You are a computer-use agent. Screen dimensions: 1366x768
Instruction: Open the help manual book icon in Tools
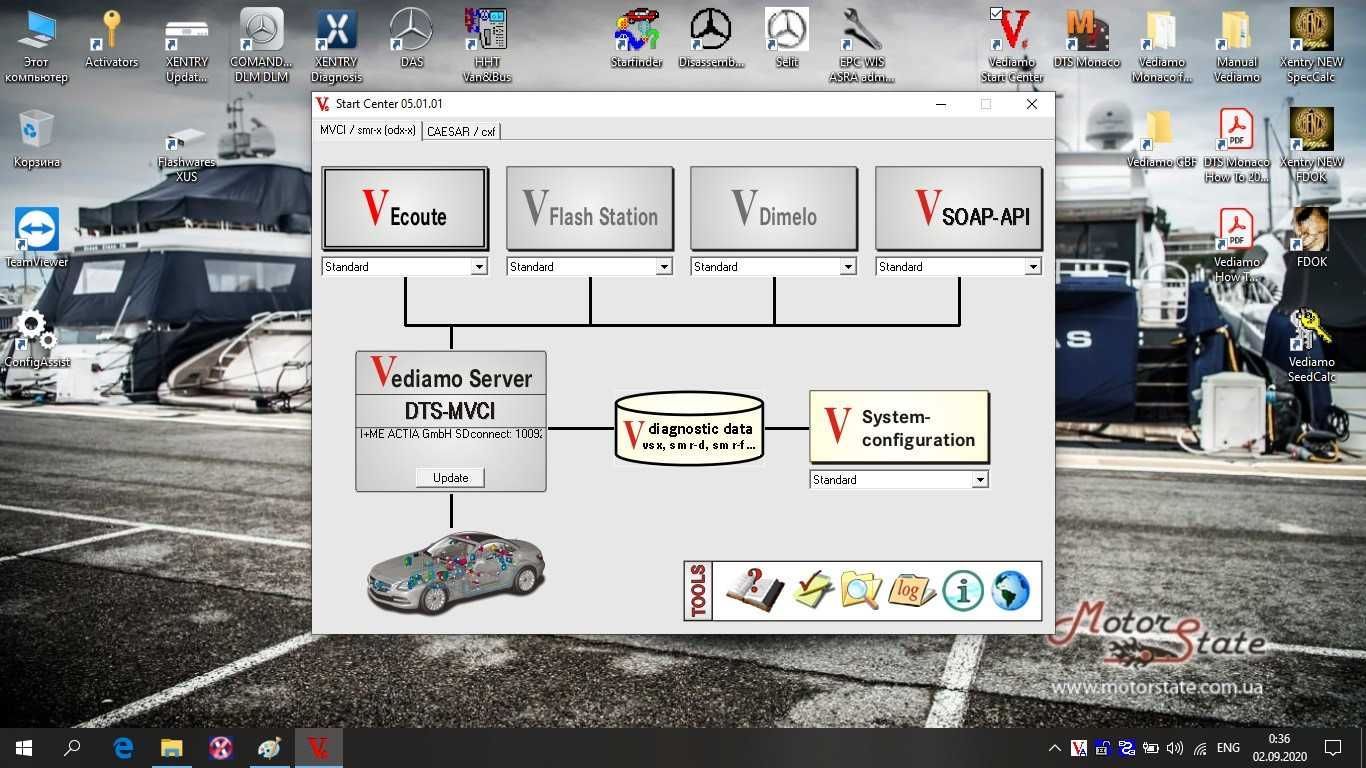tap(755, 590)
